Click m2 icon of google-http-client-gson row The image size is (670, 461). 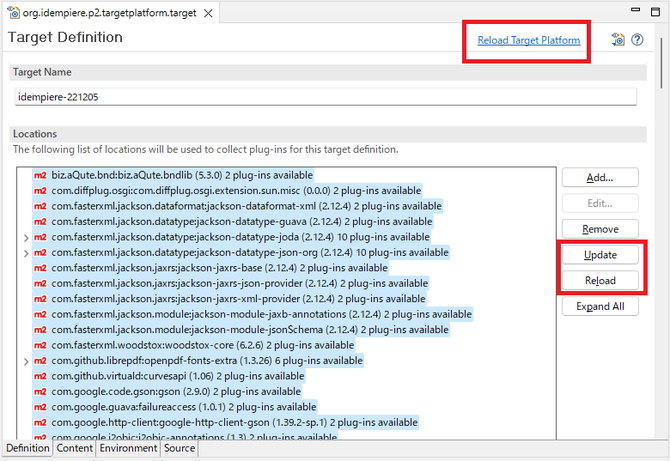point(40,422)
